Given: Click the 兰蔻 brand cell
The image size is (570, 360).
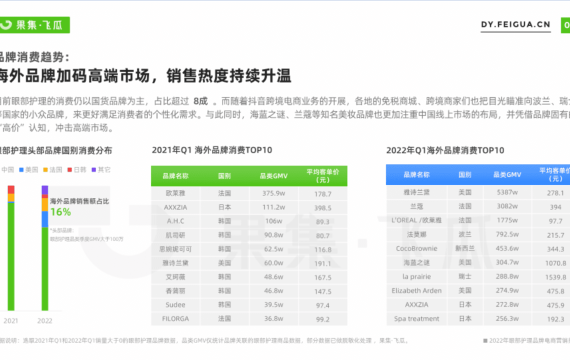Looking at the screenshot, I should [x=417, y=206].
